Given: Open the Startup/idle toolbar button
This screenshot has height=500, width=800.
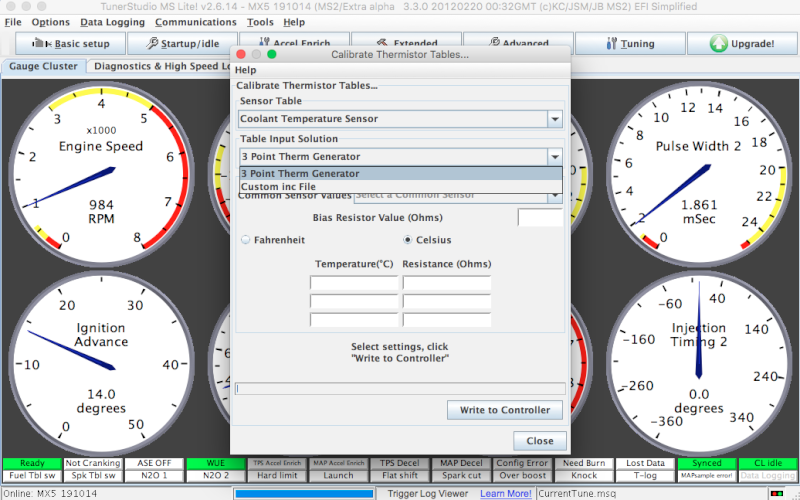Looking at the screenshot, I should (x=182, y=43).
